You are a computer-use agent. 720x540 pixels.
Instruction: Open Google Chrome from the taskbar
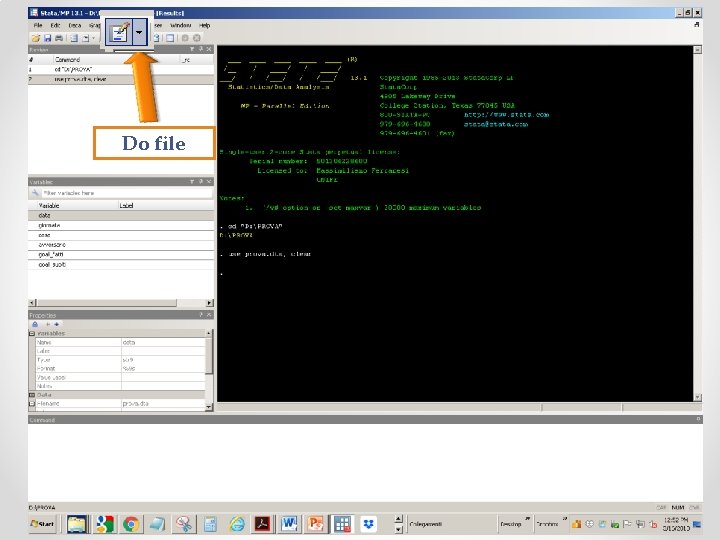pos(130,523)
